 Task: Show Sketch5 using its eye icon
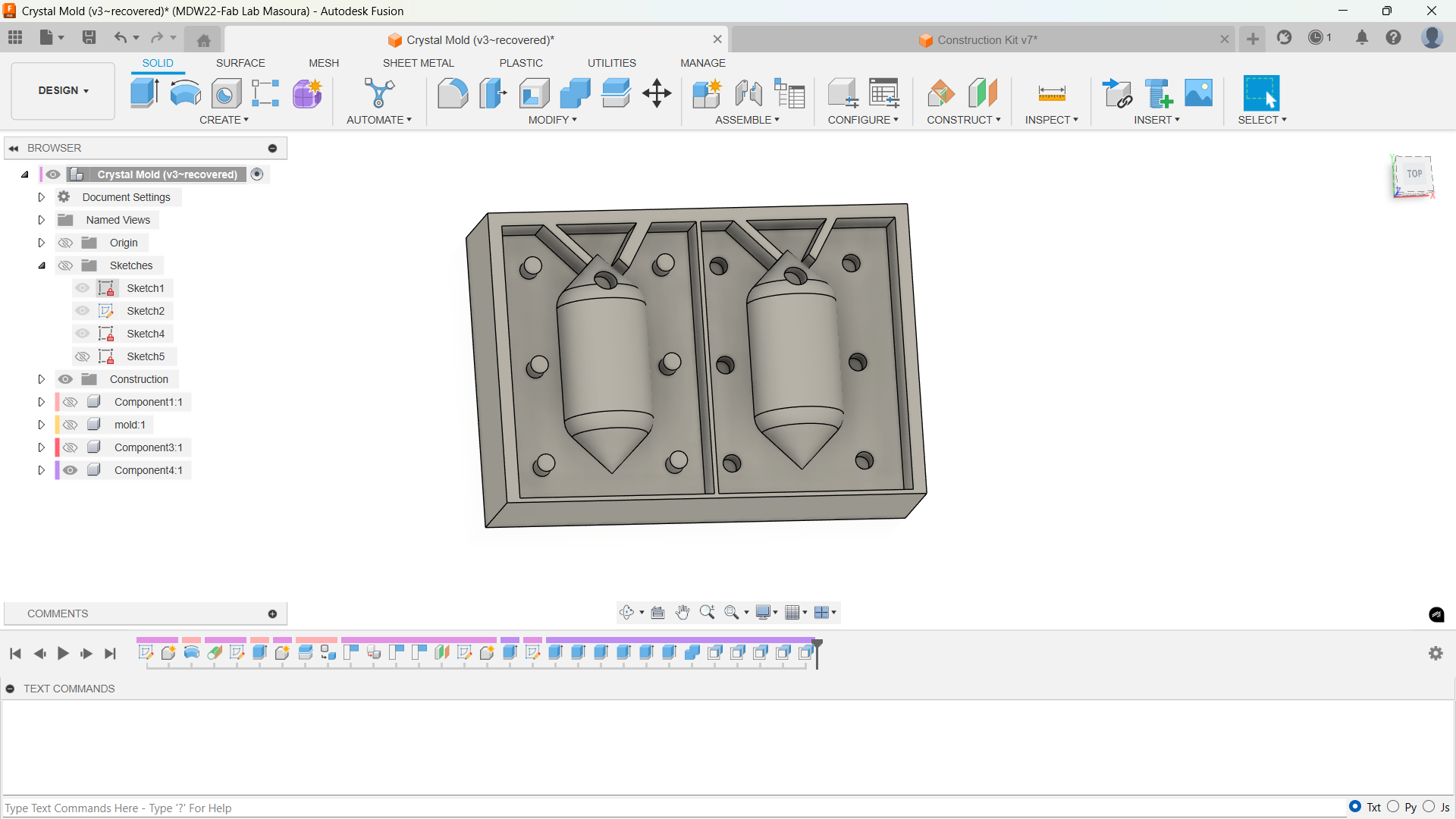(83, 356)
